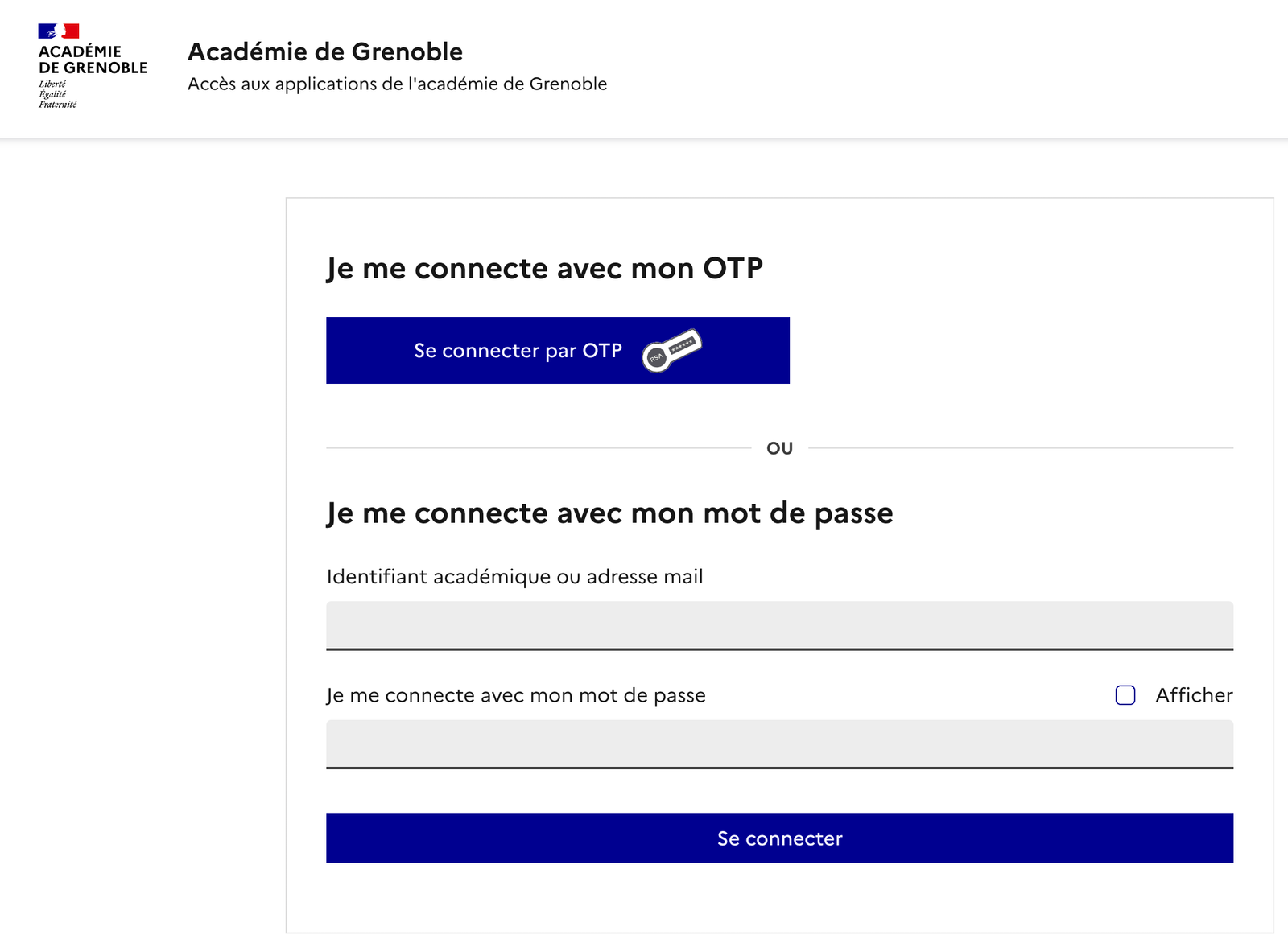Open the OTP login via Se connecter par OTP
1288x943 pixels.
[557, 350]
